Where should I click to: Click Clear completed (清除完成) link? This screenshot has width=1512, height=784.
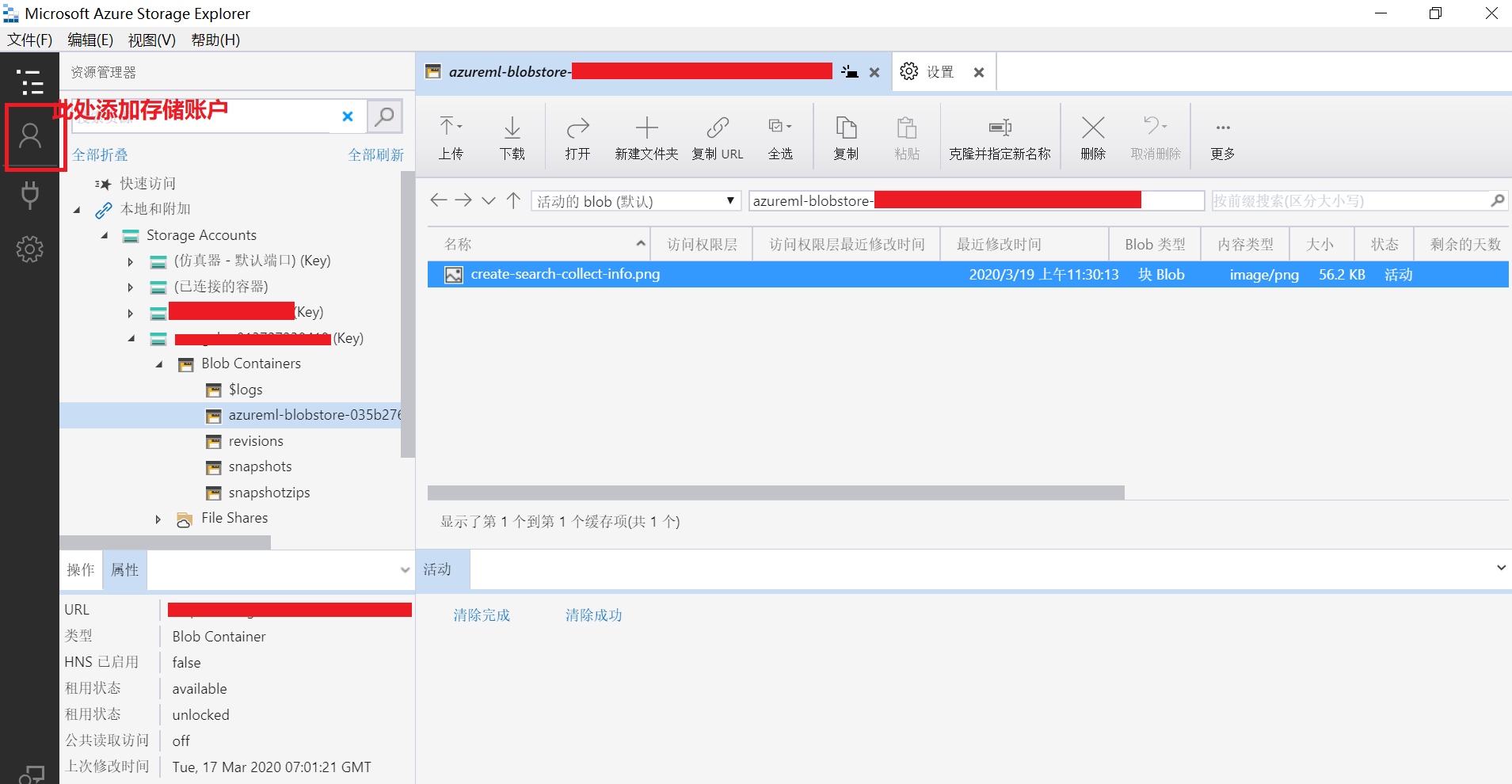[482, 615]
